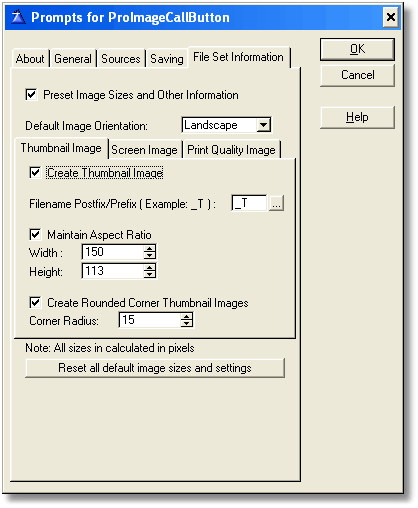Screen dimensions: 418x508
Task: Toggle Create Rounded Corner Thumbnail Images
Action: (35, 302)
